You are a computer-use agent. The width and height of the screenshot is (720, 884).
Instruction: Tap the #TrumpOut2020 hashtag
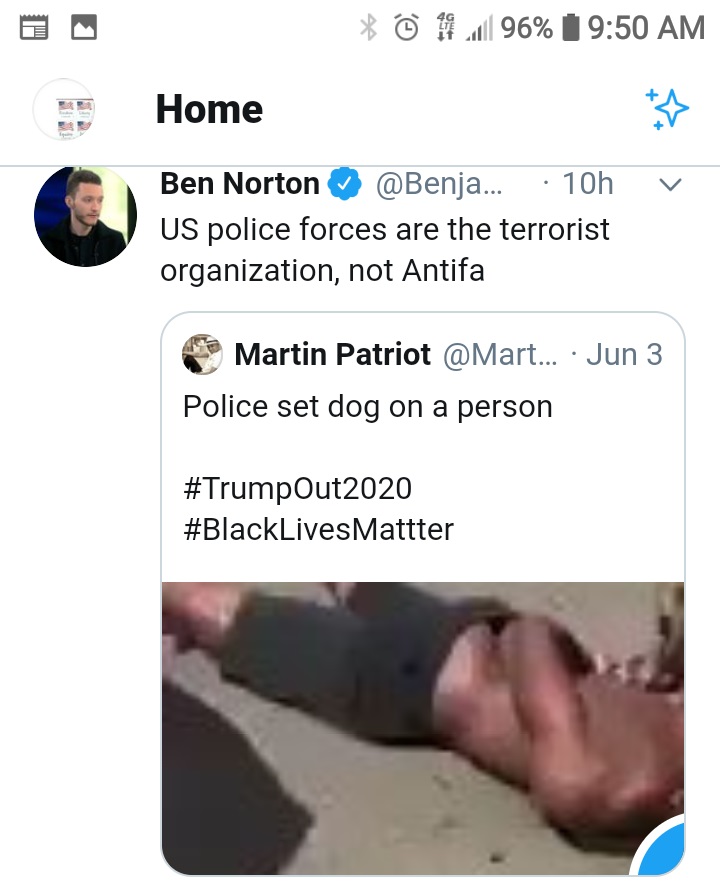(x=298, y=488)
